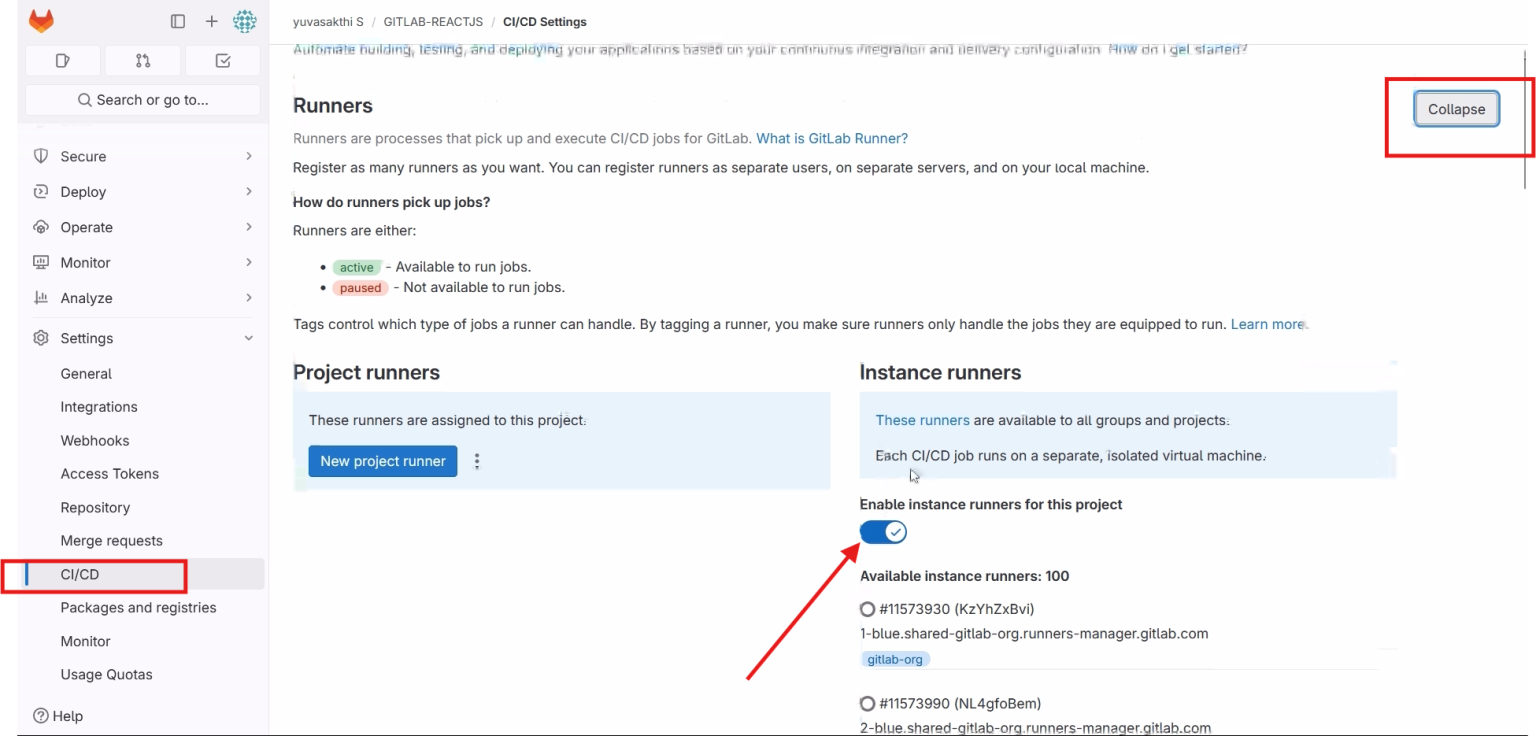1536x736 pixels.
Task: Toggle the sidebar collapse icon
Action: click(x=178, y=19)
